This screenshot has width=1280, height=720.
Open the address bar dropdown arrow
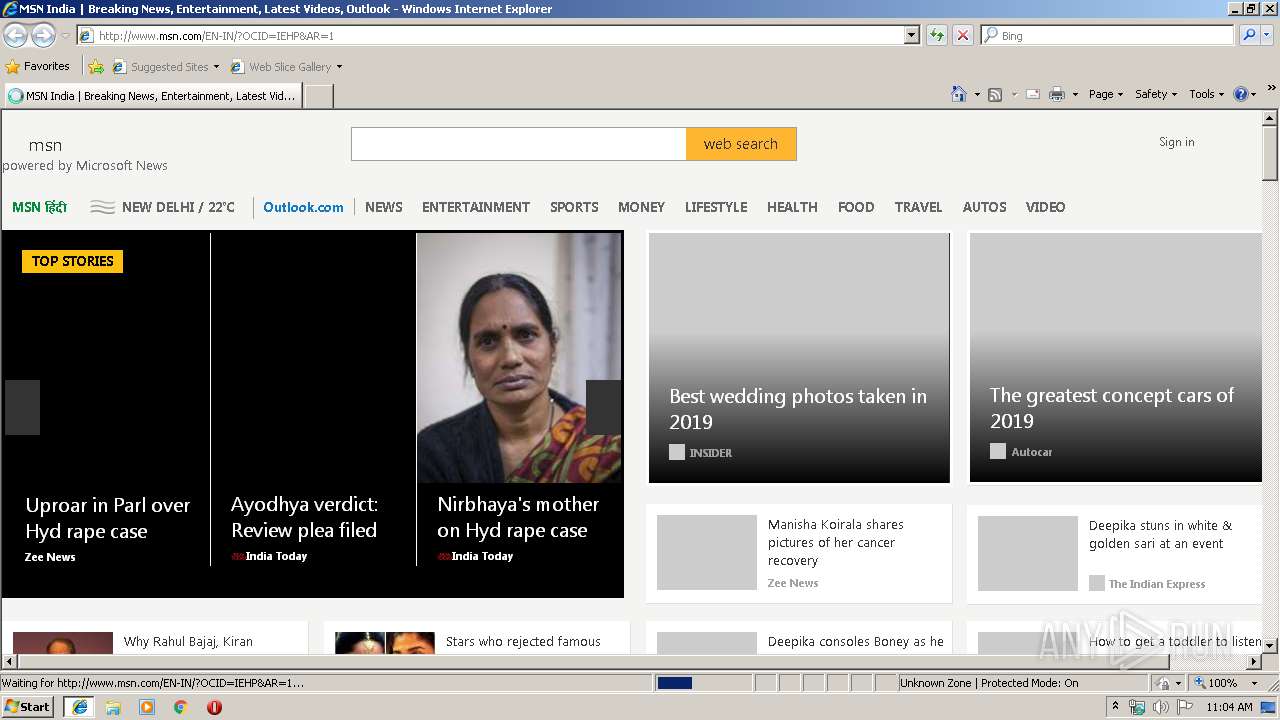911,35
